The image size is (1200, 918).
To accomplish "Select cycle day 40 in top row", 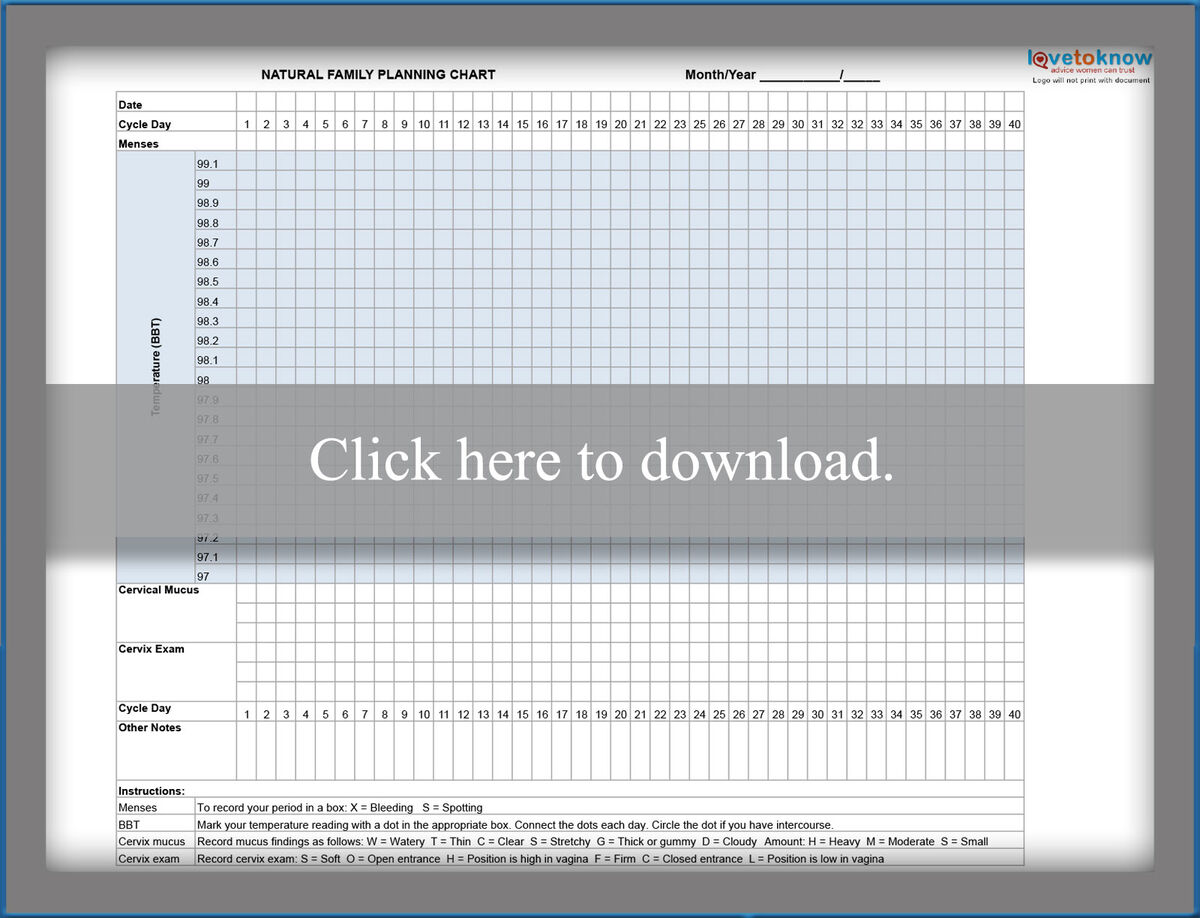I will (x=1014, y=124).
